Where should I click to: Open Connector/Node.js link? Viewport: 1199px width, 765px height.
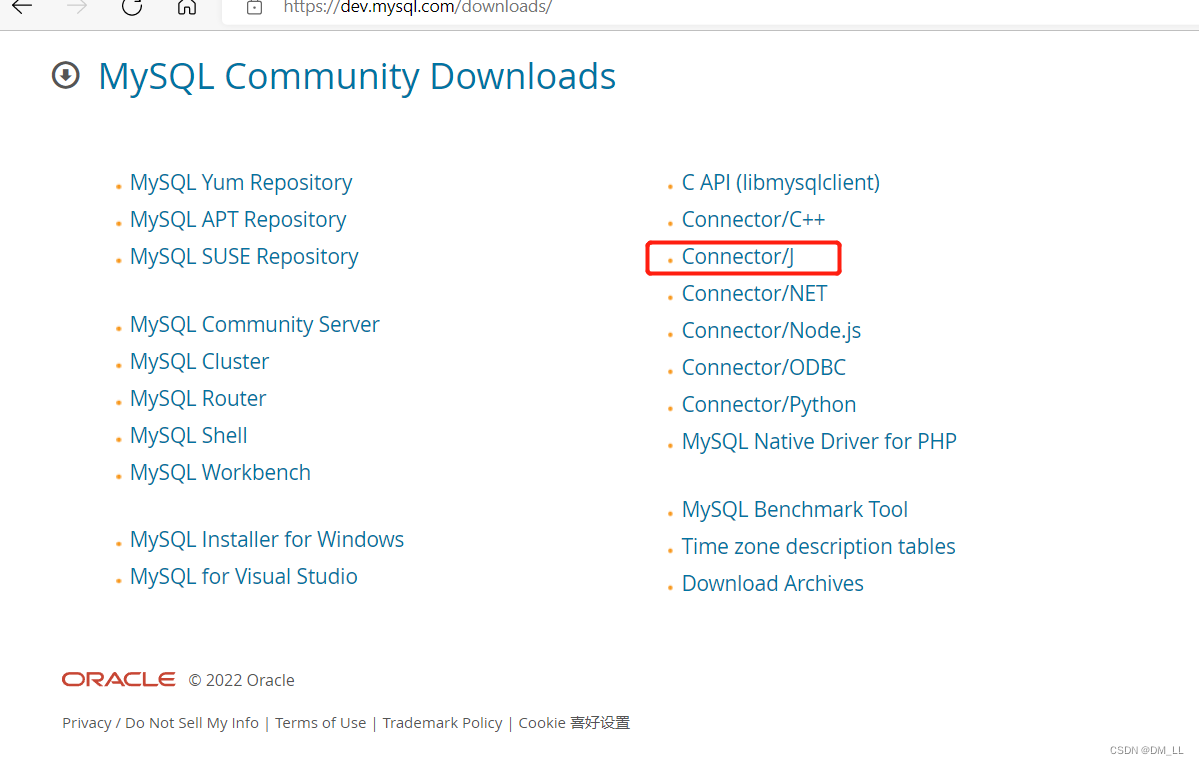[x=772, y=330]
